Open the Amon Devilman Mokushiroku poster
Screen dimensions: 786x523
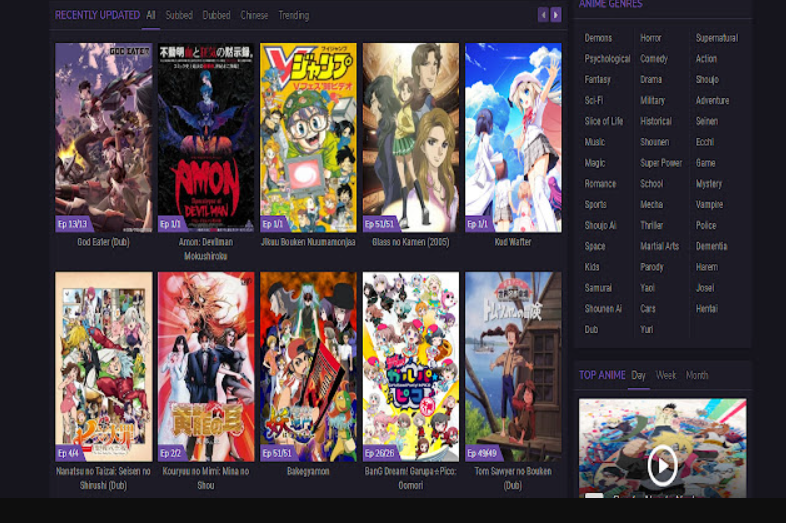coord(206,137)
